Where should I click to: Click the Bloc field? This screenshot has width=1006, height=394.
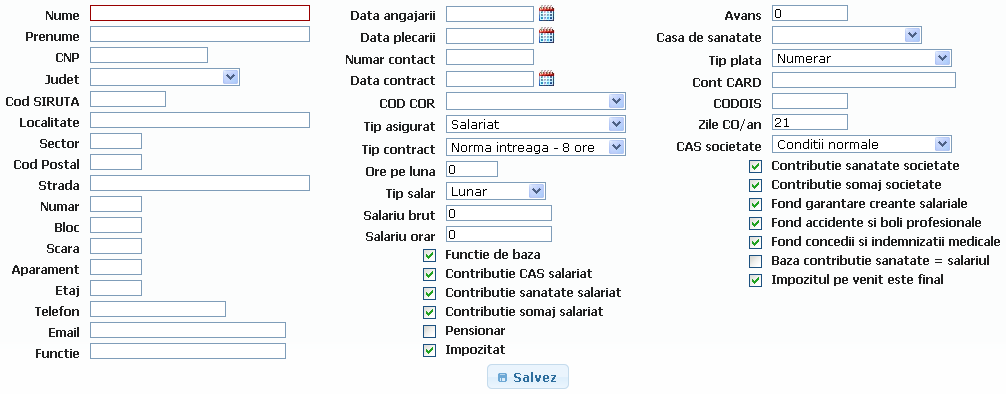point(115,225)
